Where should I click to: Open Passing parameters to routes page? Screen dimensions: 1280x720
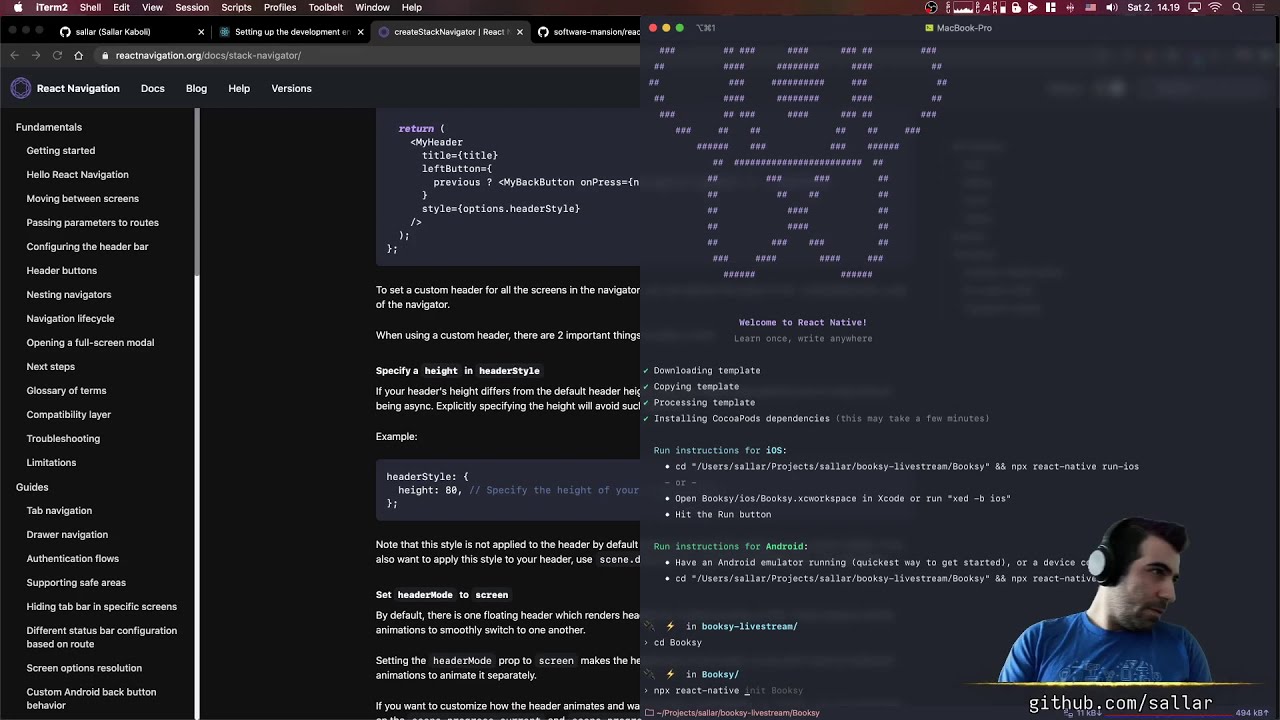[93, 222]
